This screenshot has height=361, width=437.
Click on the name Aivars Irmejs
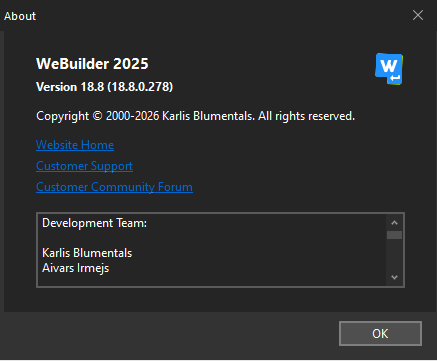click(75, 268)
